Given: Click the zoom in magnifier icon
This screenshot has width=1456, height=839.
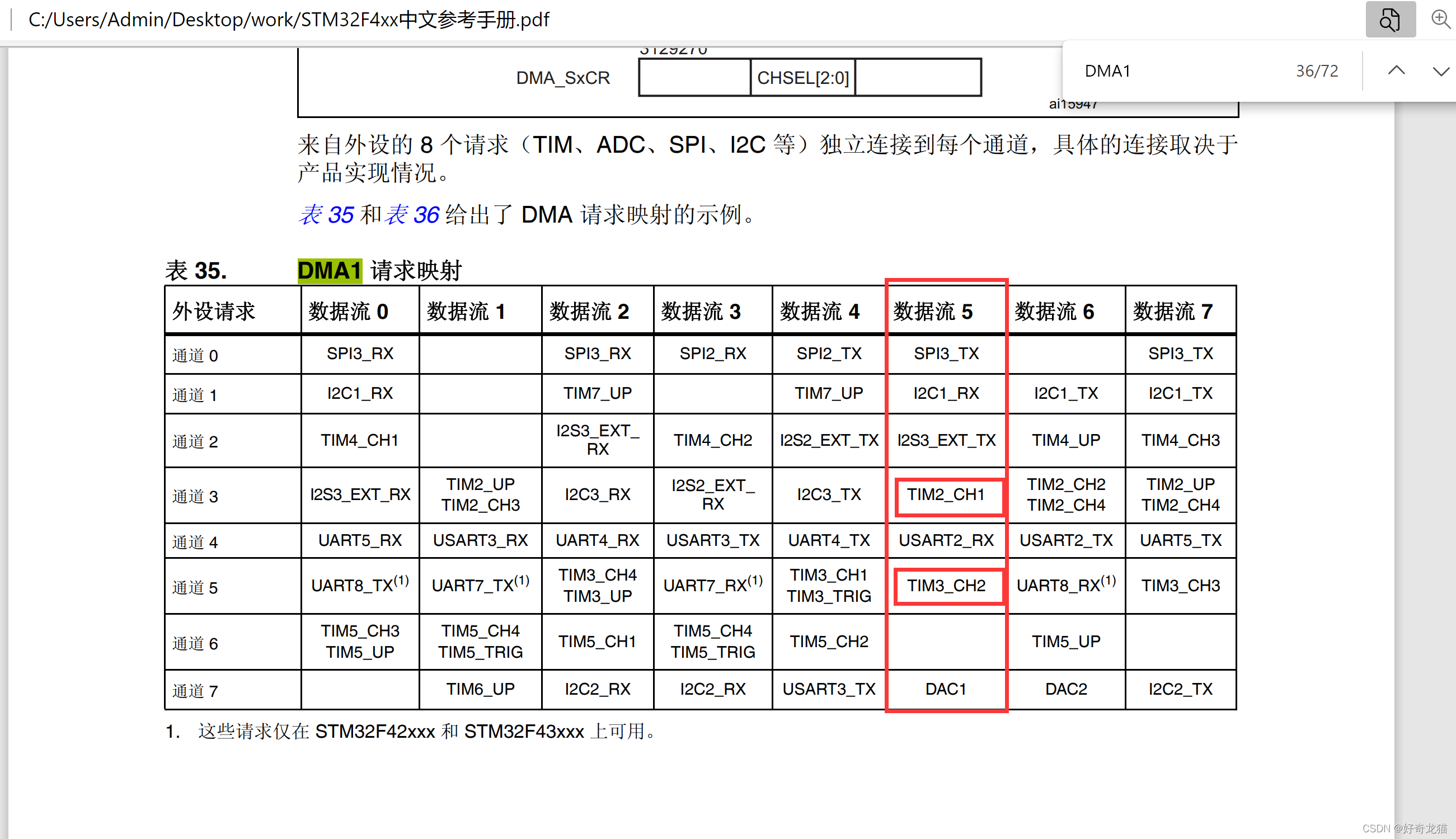Looking at the screenshot, I should pyautogui.click(x=1440, y=20).
